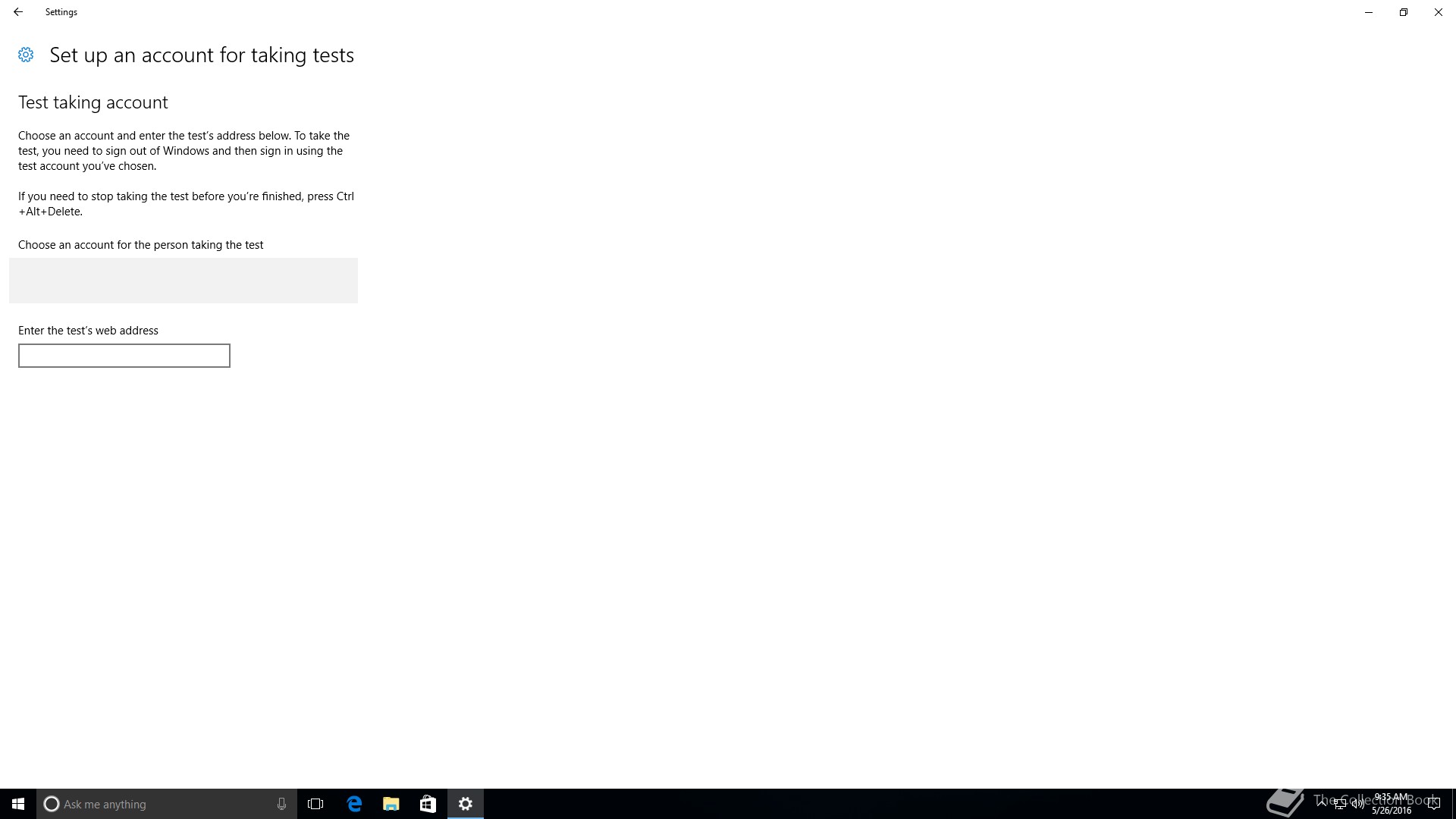Open Task View from the taskbar
1456x819 pixels.
pos(315,804)
